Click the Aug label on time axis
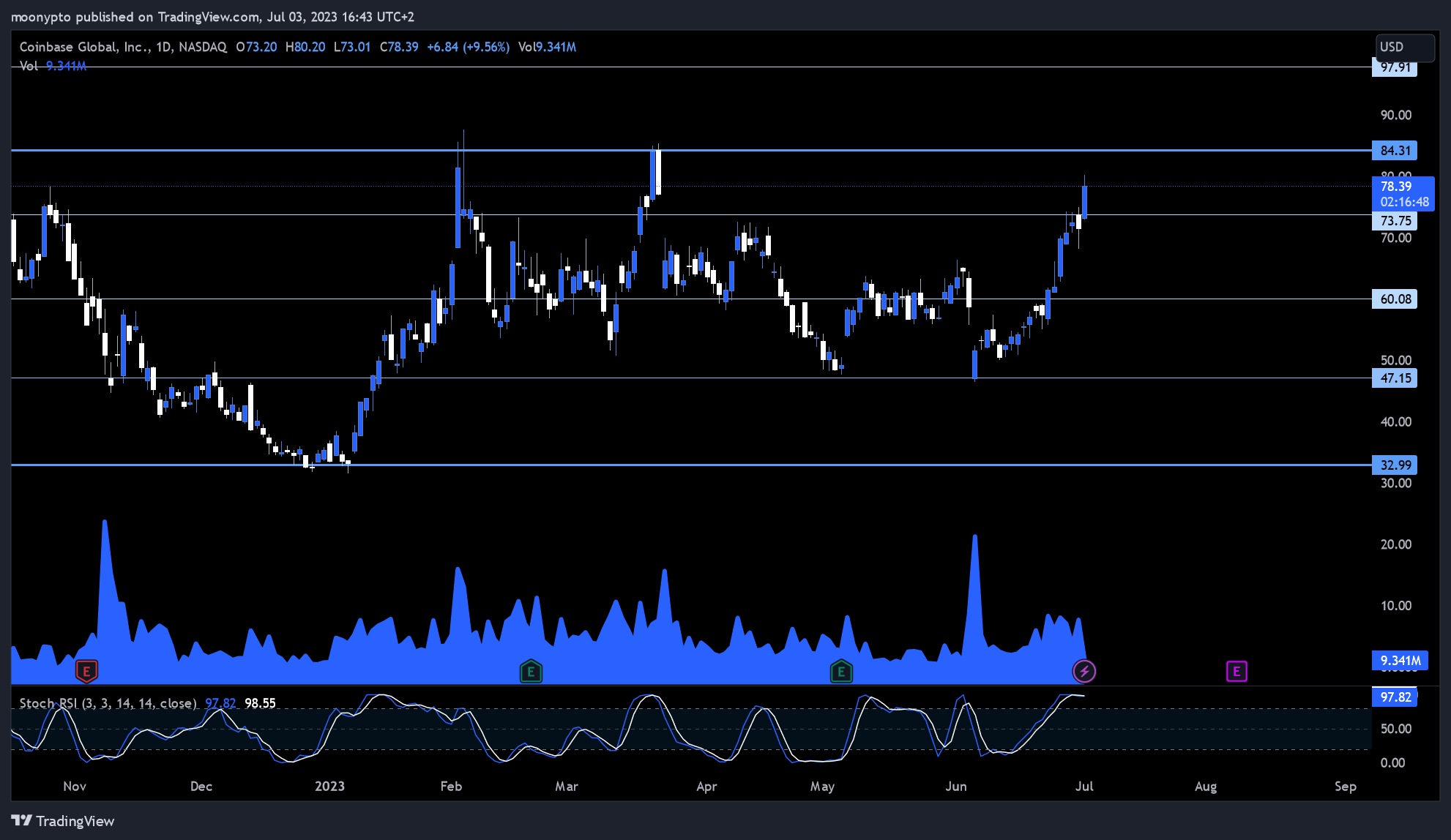The image size is (1451, 840). 1206,787
